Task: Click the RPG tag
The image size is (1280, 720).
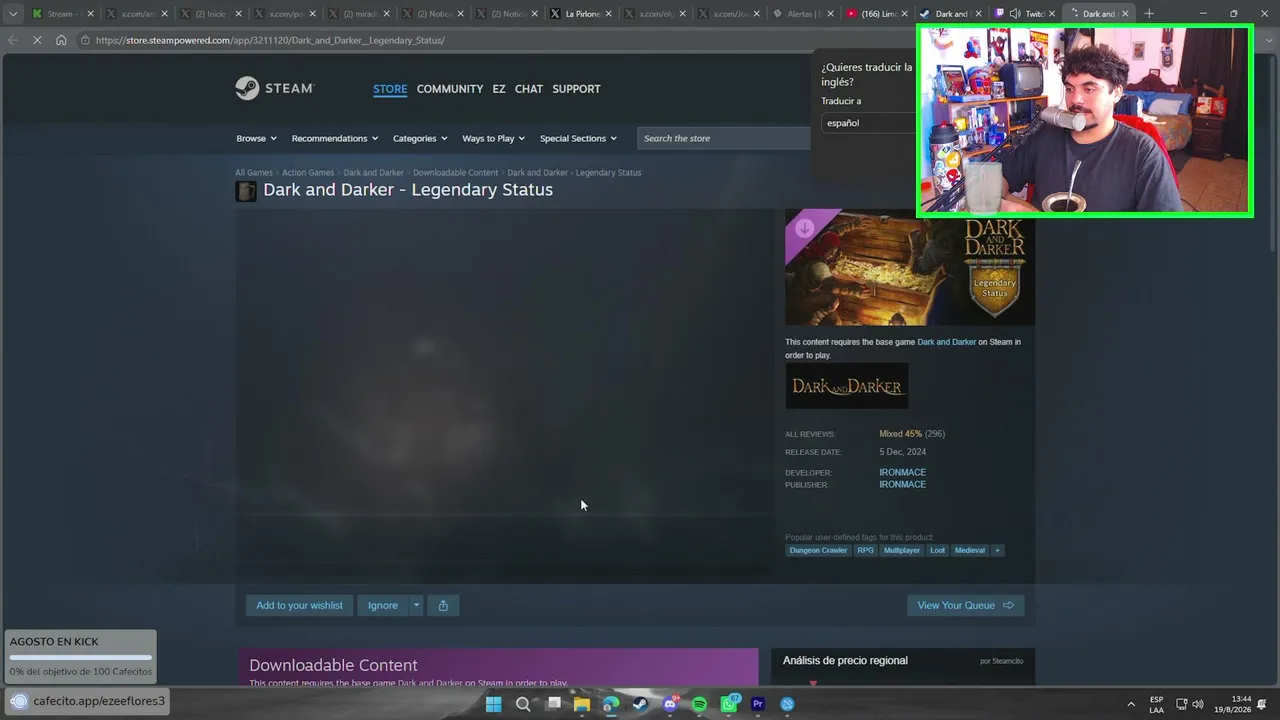Action: (865, 550)
